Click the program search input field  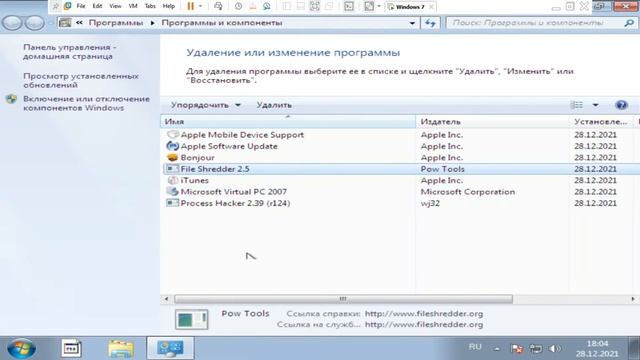pyautogui.click(x=535, y=23)
